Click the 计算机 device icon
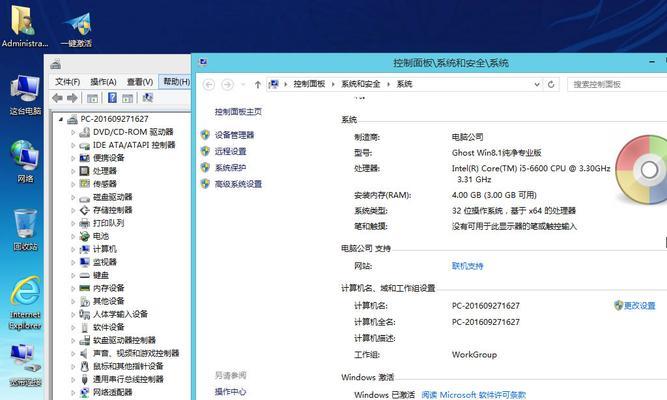667x400 pixels. point(85,249)
